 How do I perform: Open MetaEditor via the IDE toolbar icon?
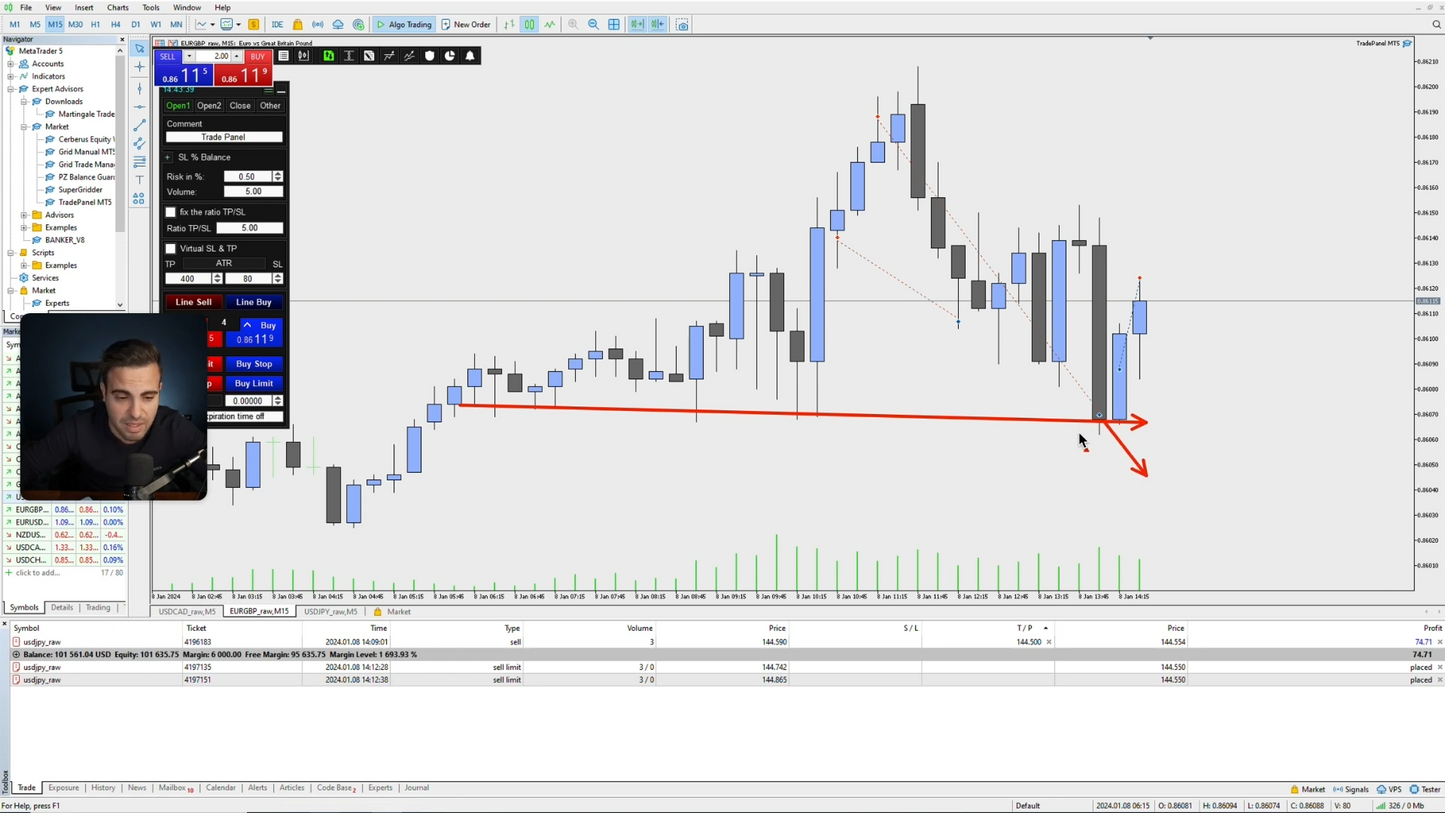coord(277,24)
